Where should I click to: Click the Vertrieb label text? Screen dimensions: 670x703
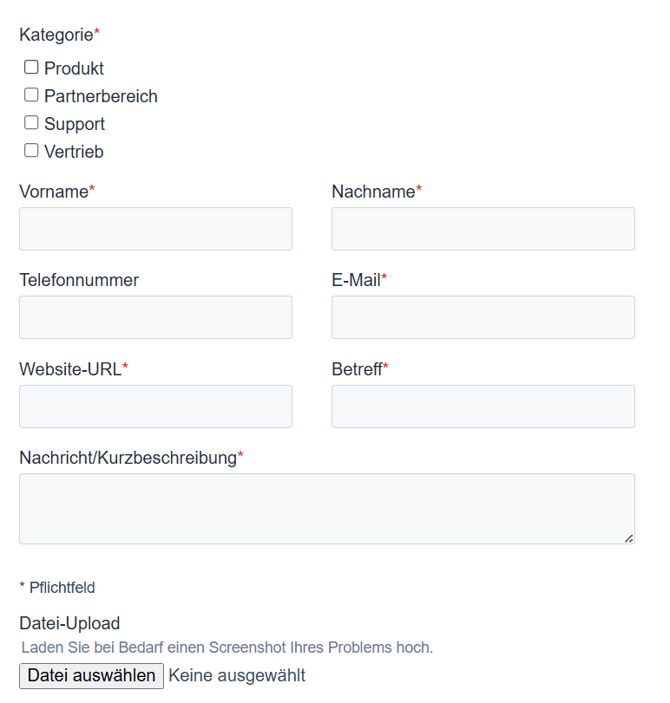pos(74,153)
